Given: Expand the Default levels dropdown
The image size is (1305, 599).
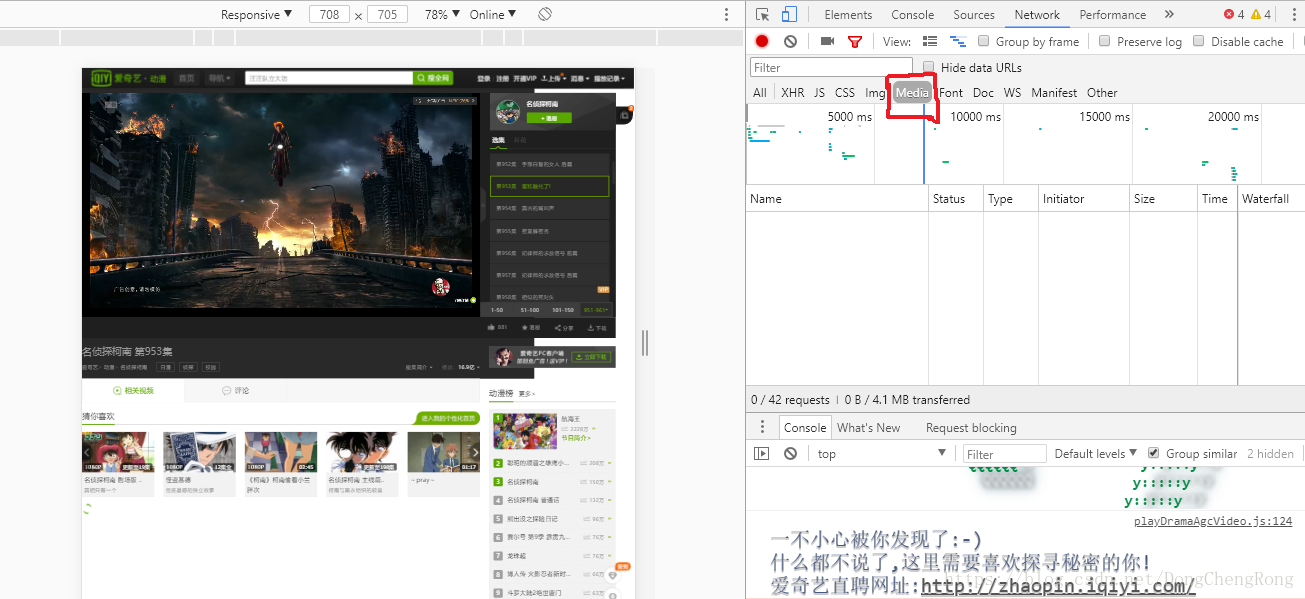Looking at the screenshot, I should (1096, 454).
